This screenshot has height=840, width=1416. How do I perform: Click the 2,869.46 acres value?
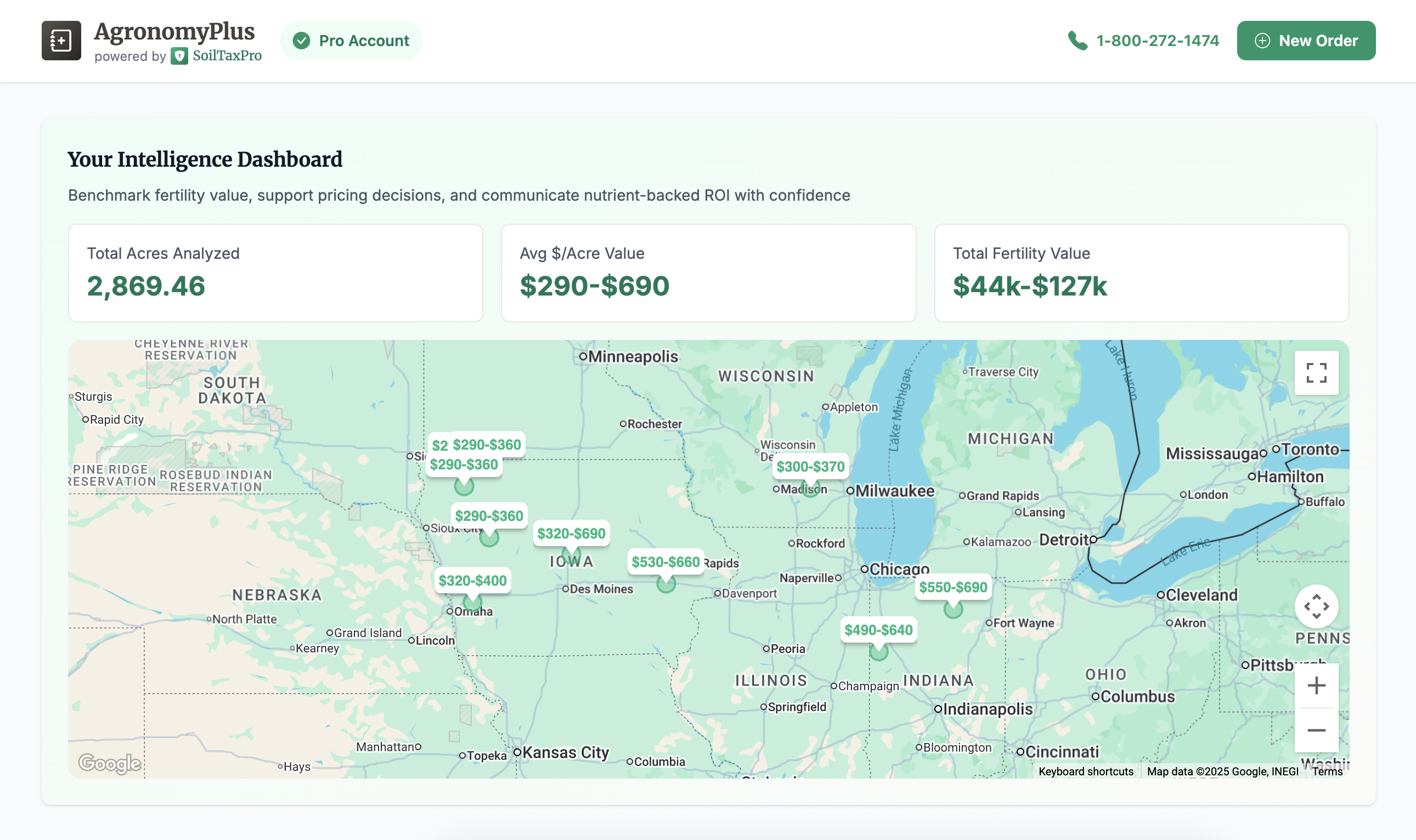tap(146, 286)
